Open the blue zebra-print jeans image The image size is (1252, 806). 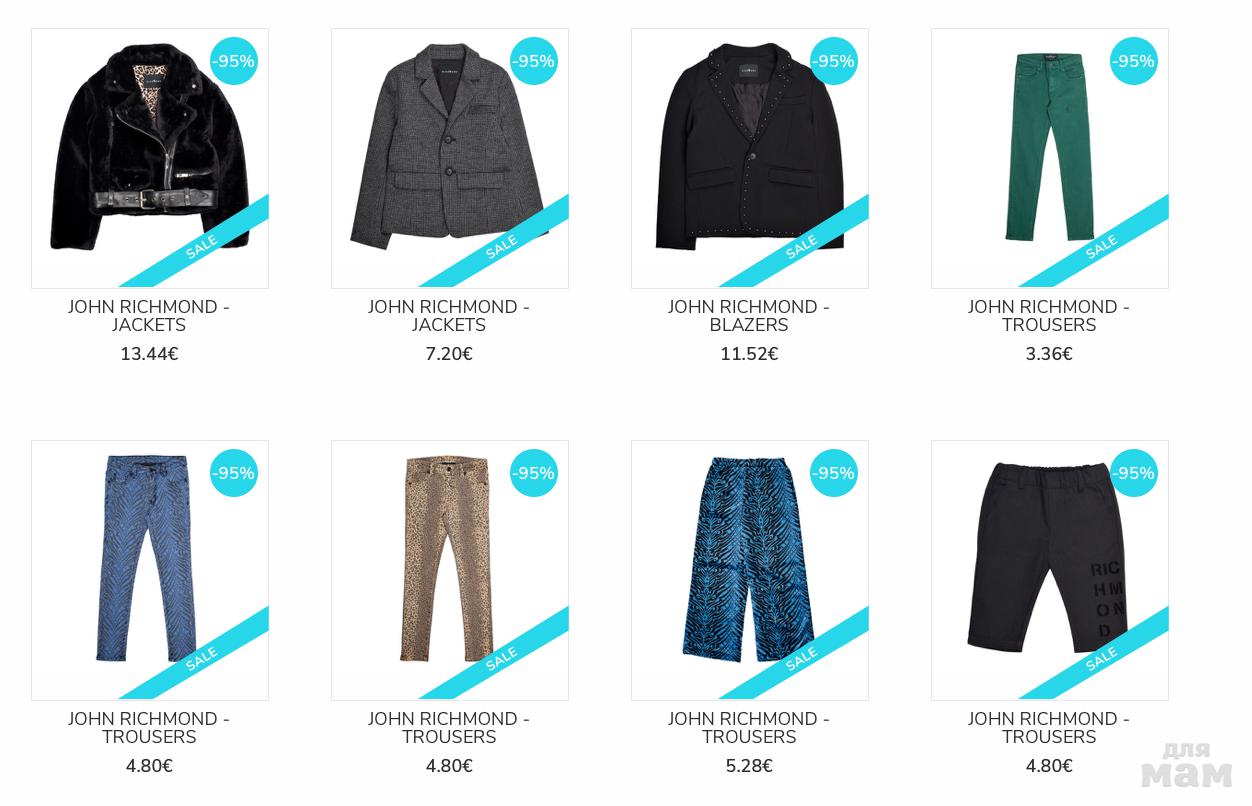click(150, 570)
